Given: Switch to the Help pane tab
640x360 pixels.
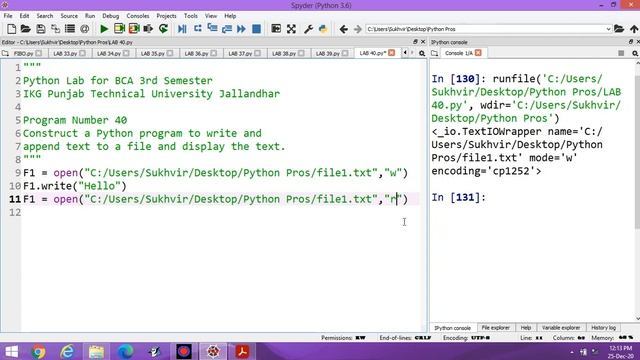Looking at the screenshot, I should coord(526,328).
